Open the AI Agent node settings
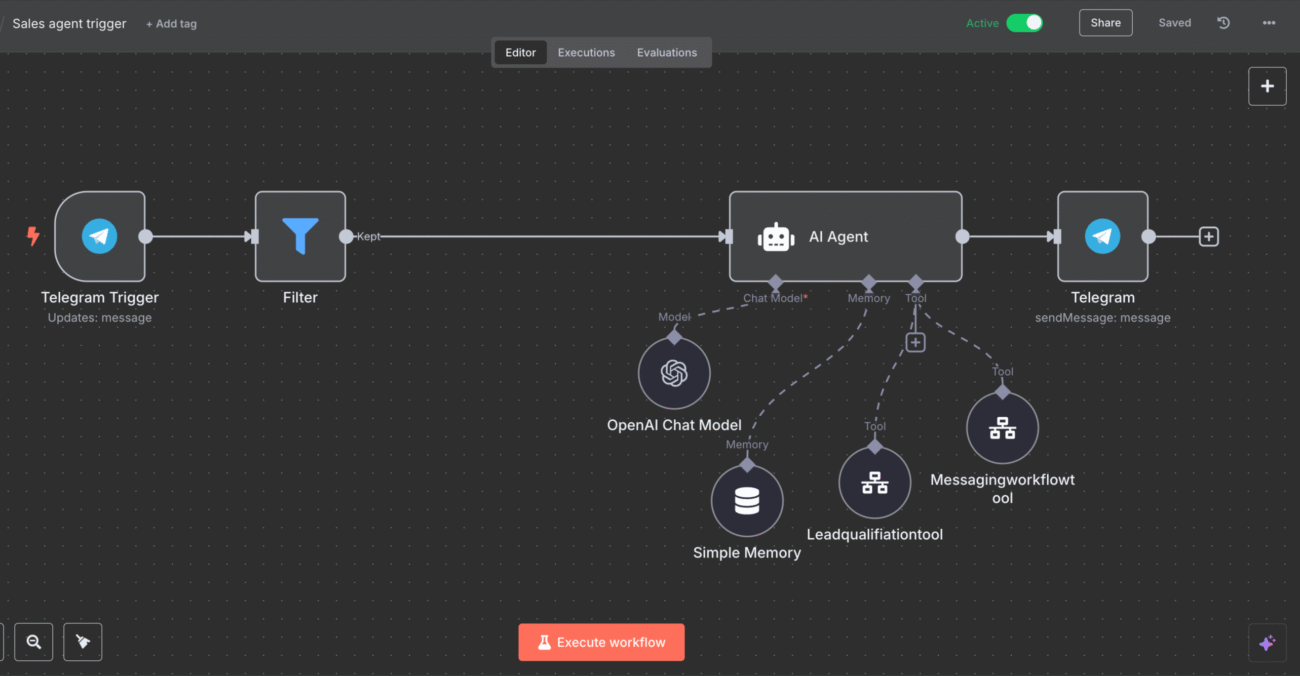The width and height of the screenshot is (1300, 676). tap(845, 236)
